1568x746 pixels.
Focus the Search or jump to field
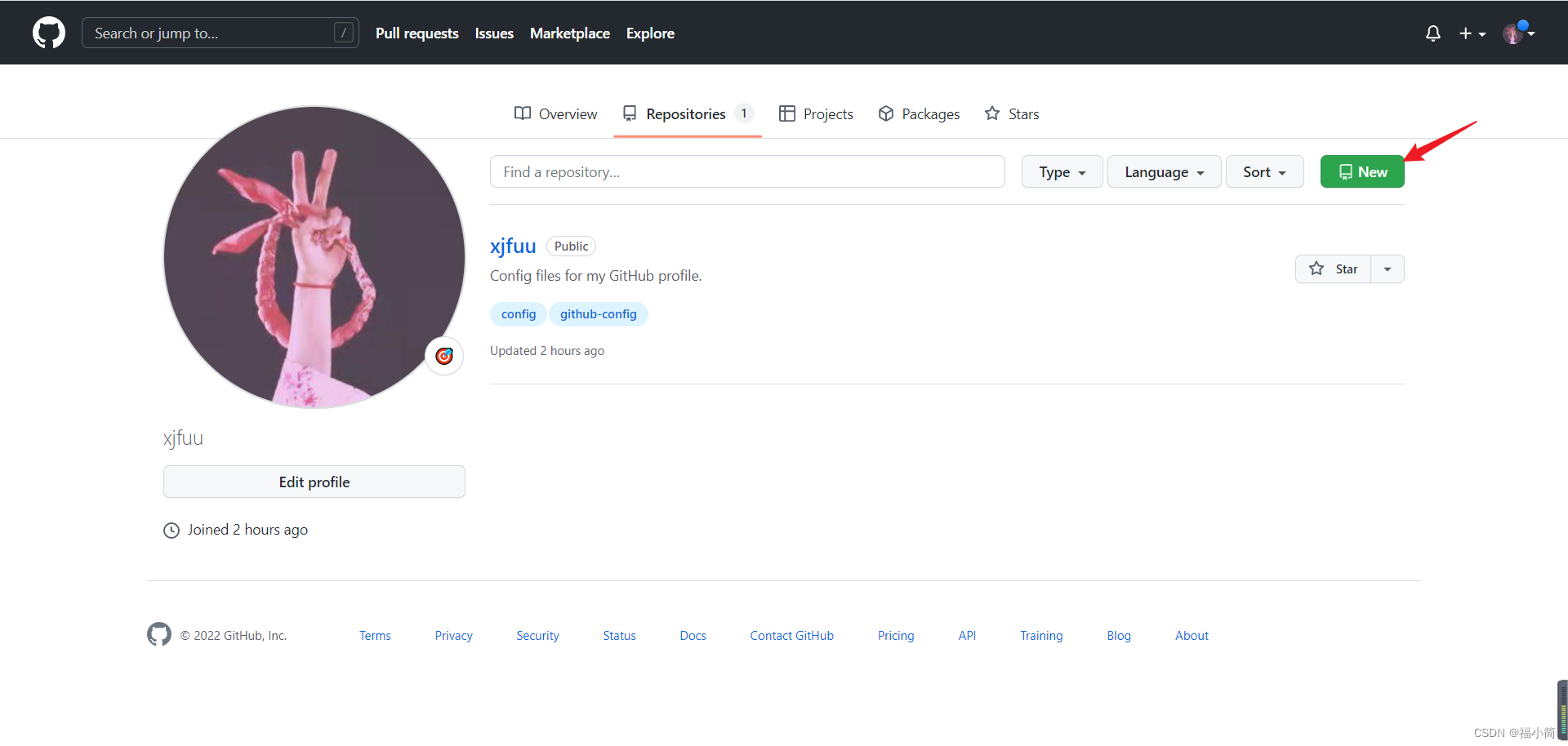point(220,33)
